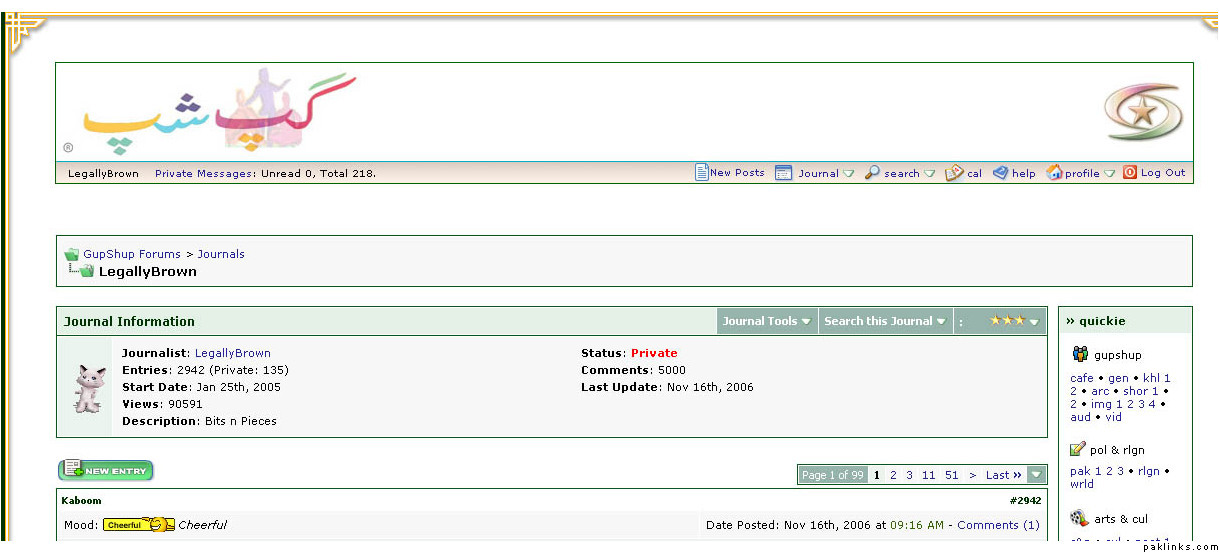
Task: Open the calendar via cal icon
Action: pyautogui.click(x=954, y=173)
